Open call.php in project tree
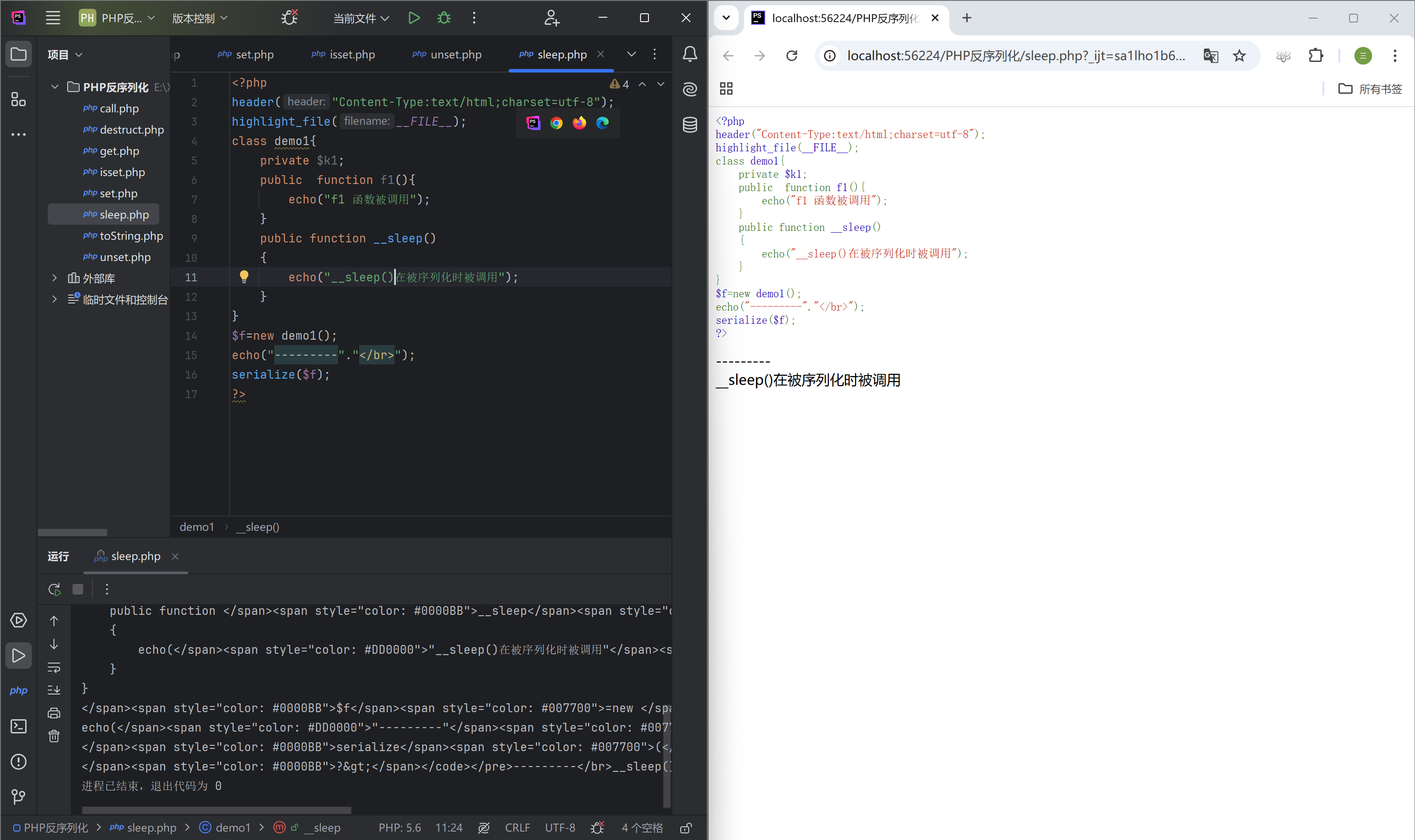Viewport: 1415px width, 840px height. point(111,108)
